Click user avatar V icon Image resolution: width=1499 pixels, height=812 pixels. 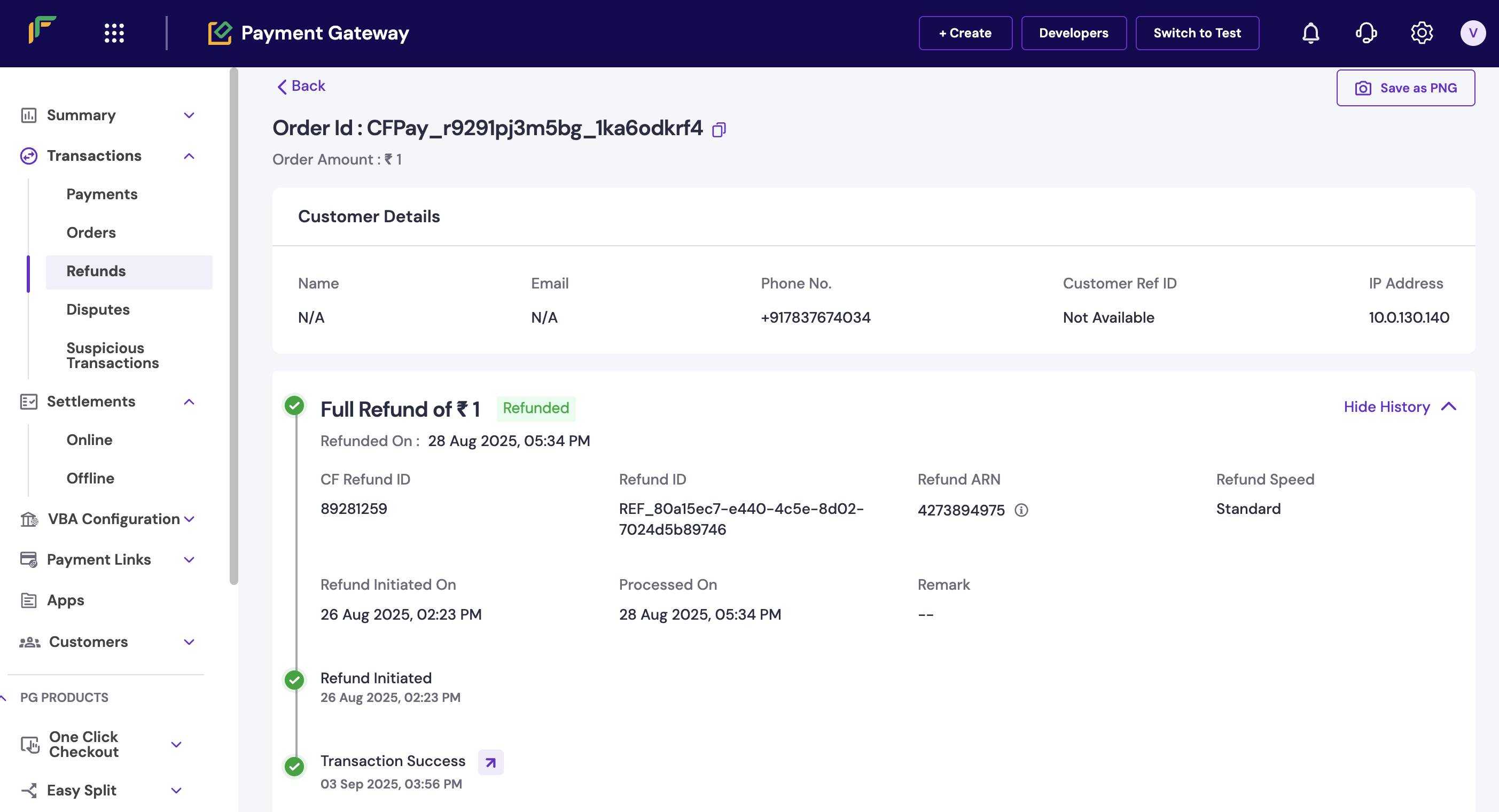pyautogui.click(x=1473, y=33)
